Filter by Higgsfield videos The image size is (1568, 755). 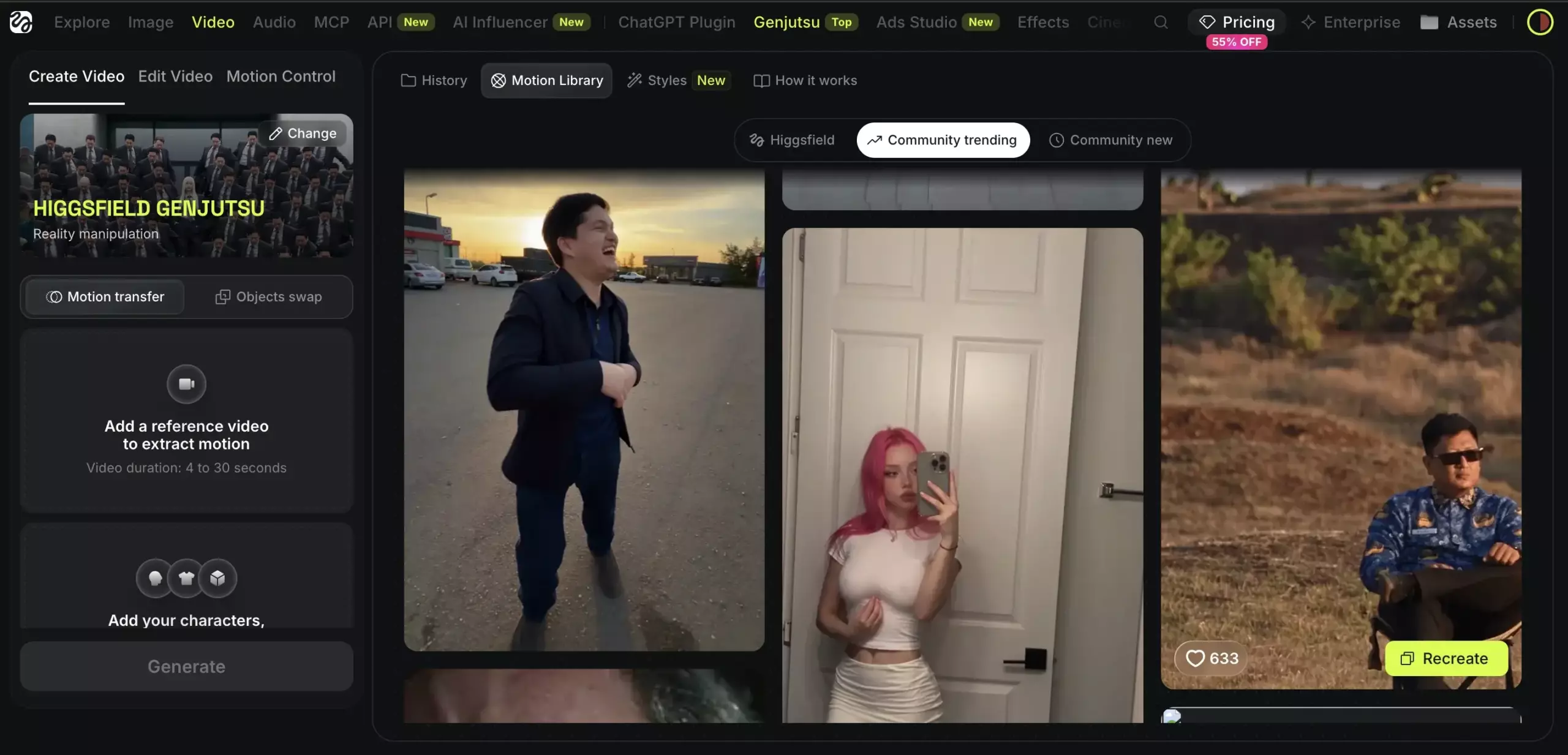793,140
